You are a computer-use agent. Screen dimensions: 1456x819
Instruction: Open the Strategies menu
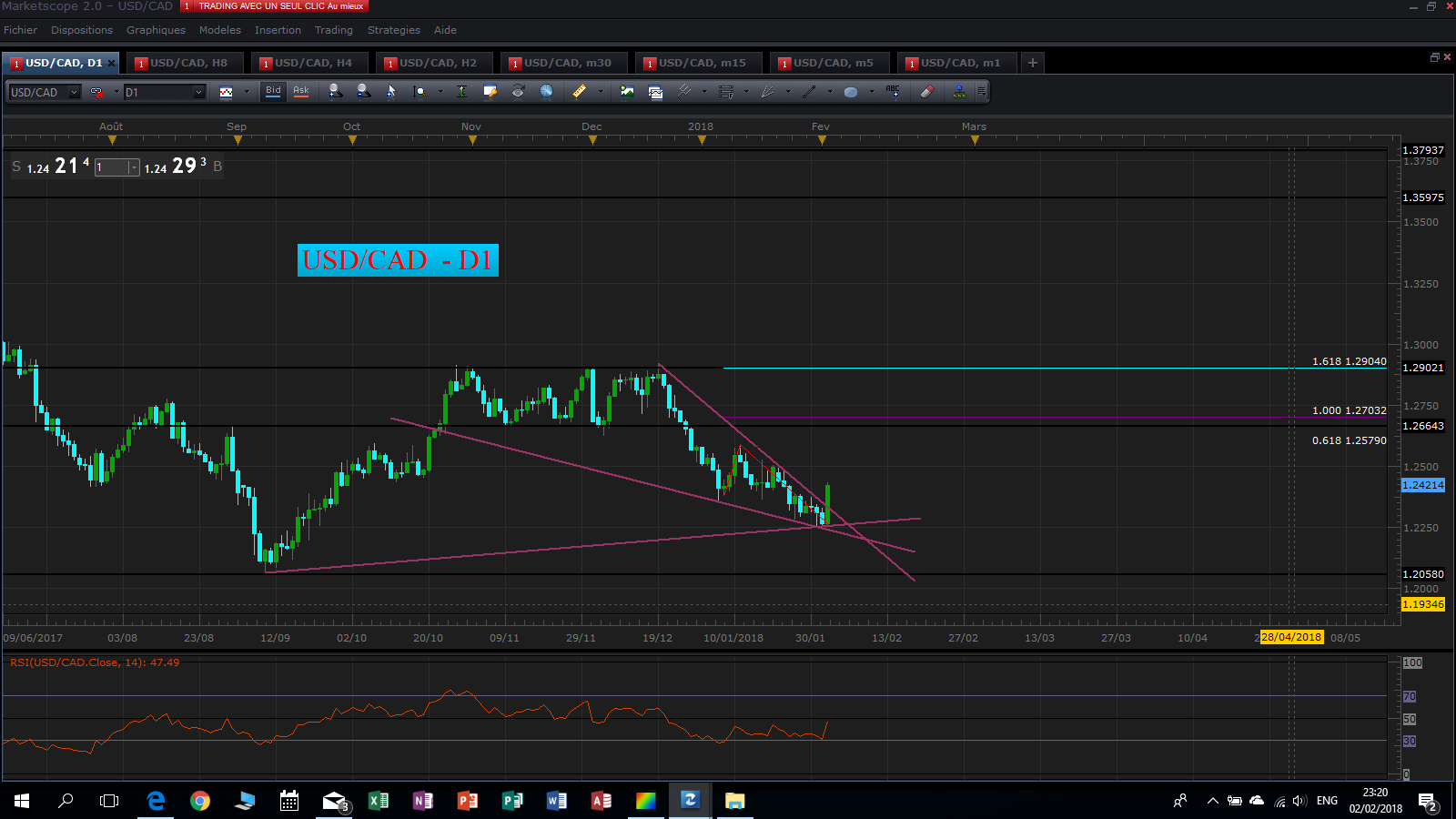(393, 30)
